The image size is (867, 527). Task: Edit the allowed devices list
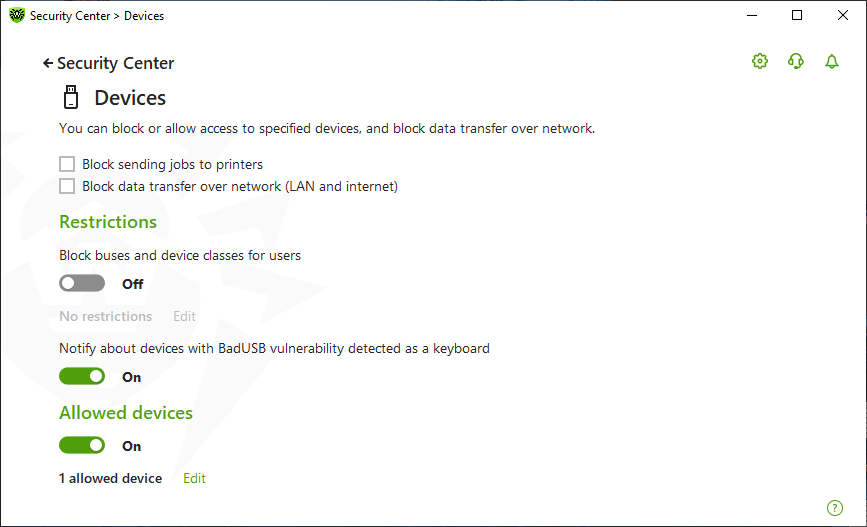tap(194, 478)
